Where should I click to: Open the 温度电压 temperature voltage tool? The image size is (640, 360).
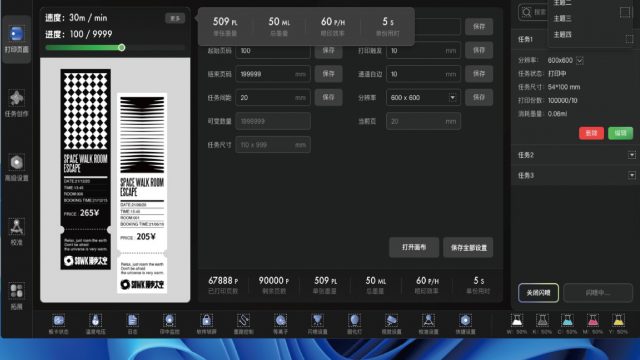(96, 324)
